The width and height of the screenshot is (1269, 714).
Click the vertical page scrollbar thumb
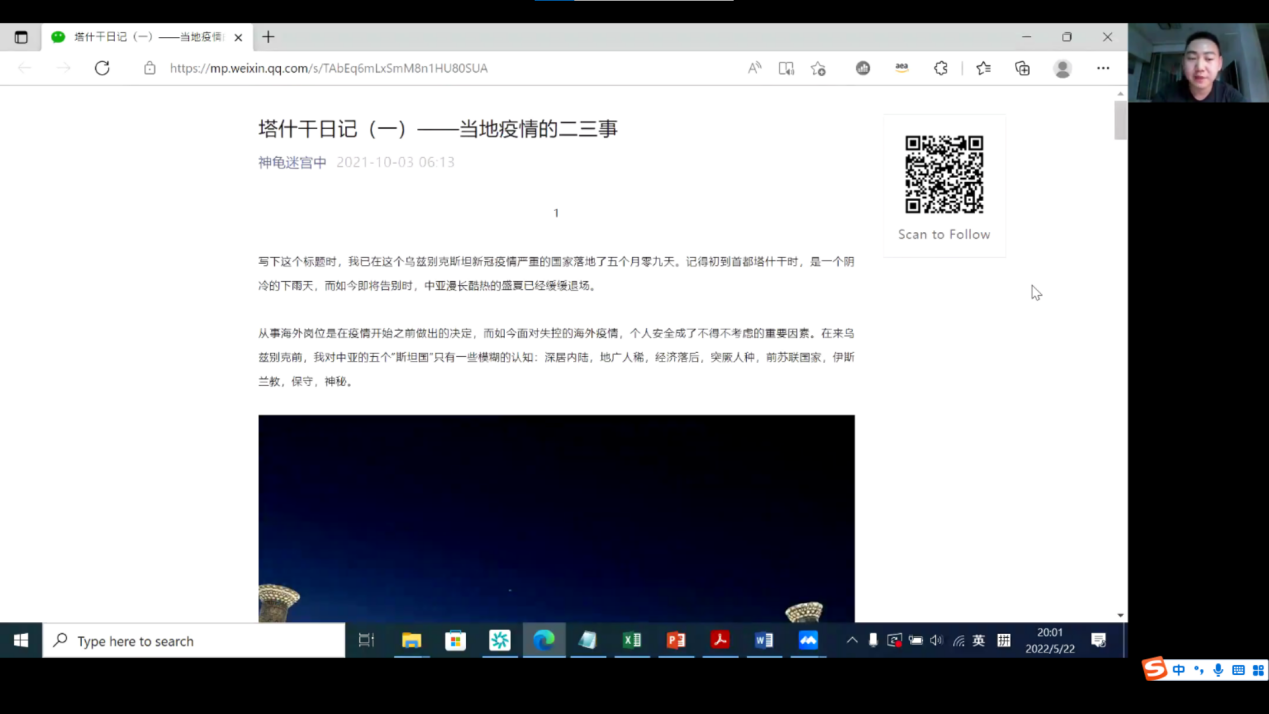pyautogui.click(x=1120, y=120)
